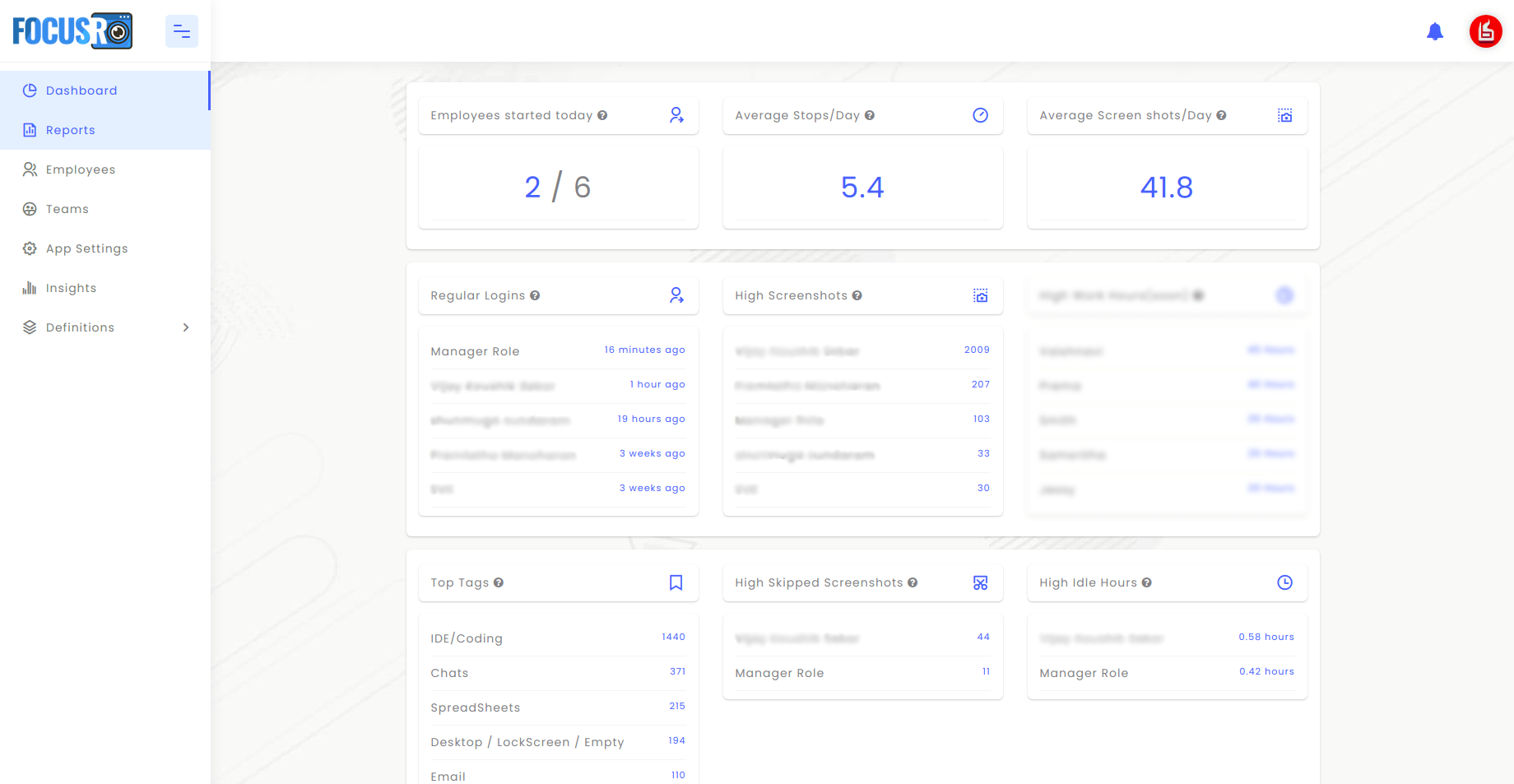Open the red user profile avatar

point(1485,31)
